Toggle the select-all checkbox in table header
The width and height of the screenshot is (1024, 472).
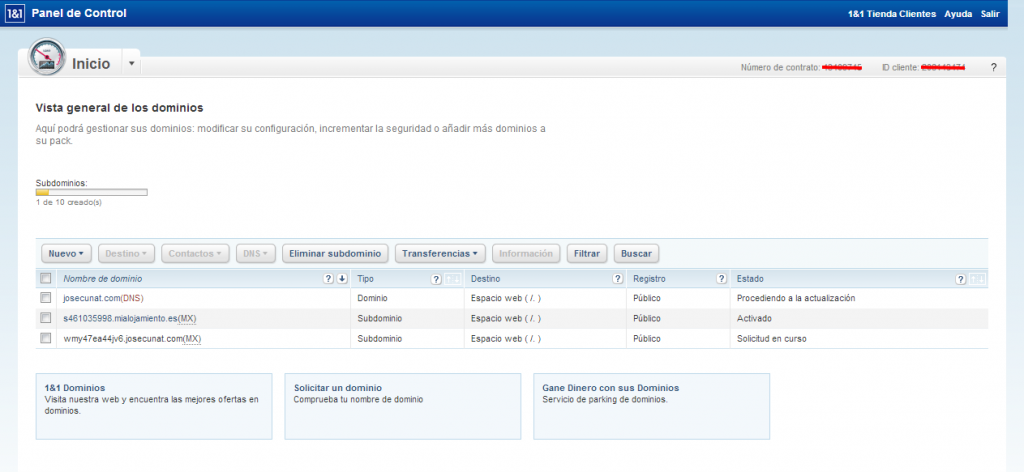(x=45, y=279)
